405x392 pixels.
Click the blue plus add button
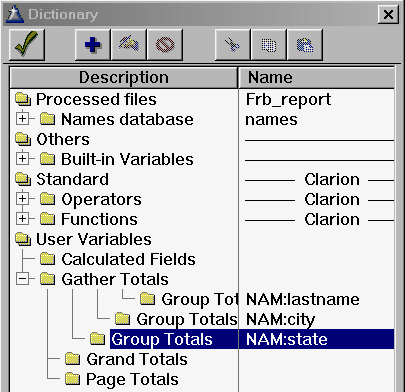pos(93,45)
